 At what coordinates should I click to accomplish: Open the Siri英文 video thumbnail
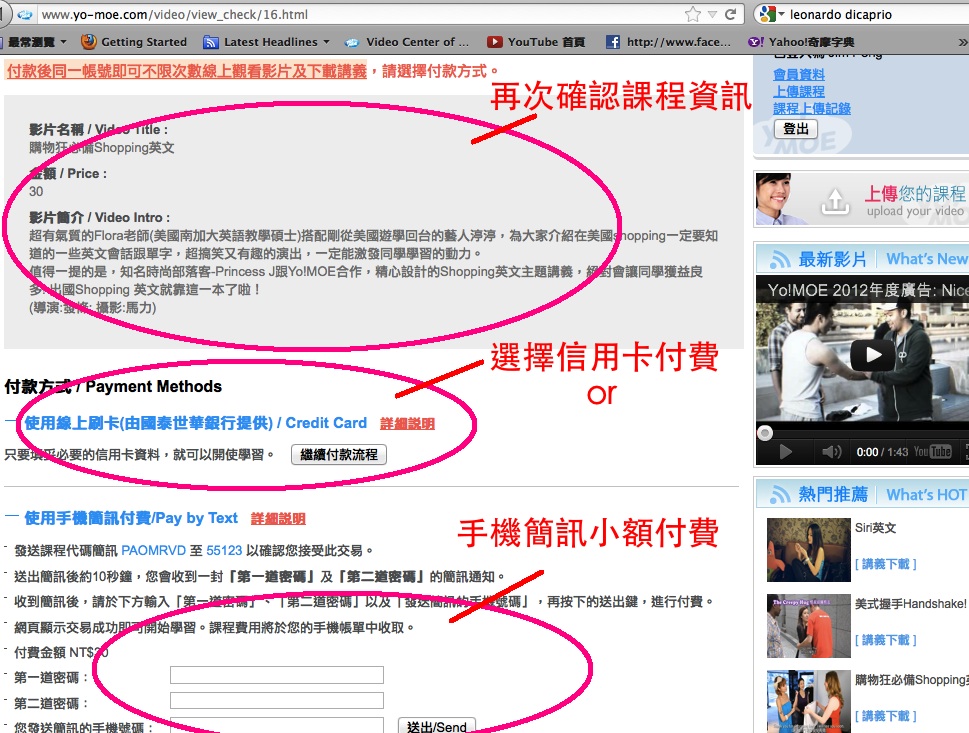(x=808, y=550)
